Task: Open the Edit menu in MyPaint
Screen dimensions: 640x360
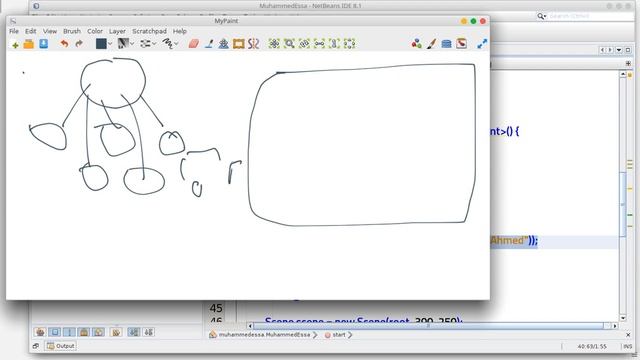Action: pyautogui.click(x=31, y=31)
